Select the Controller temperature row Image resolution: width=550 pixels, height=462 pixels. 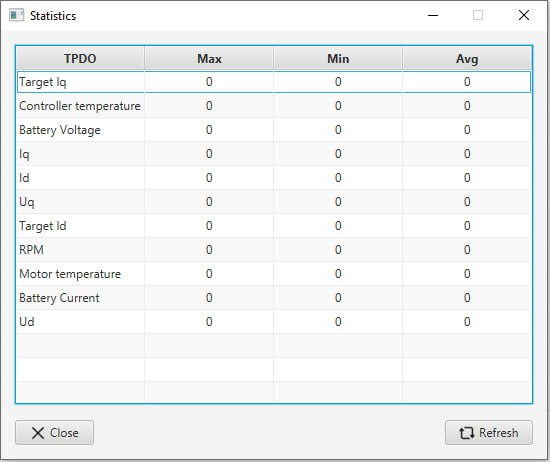pyautogui.click(x=274, y=106)
